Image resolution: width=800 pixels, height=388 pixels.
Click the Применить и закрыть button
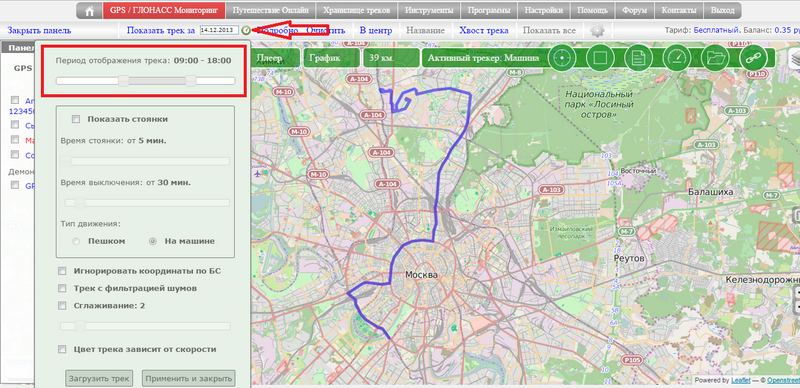[x=188, y=378]
